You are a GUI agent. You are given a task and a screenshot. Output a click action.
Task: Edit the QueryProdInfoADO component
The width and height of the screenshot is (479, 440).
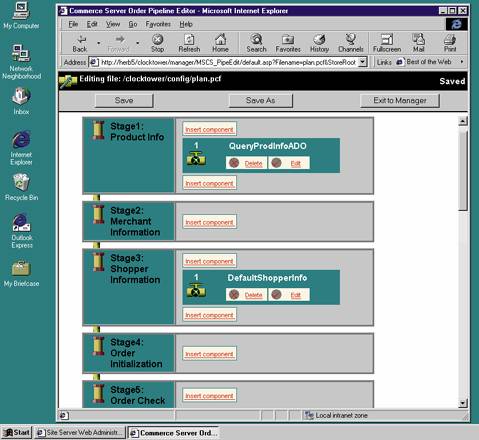click(x=289, y=163)
